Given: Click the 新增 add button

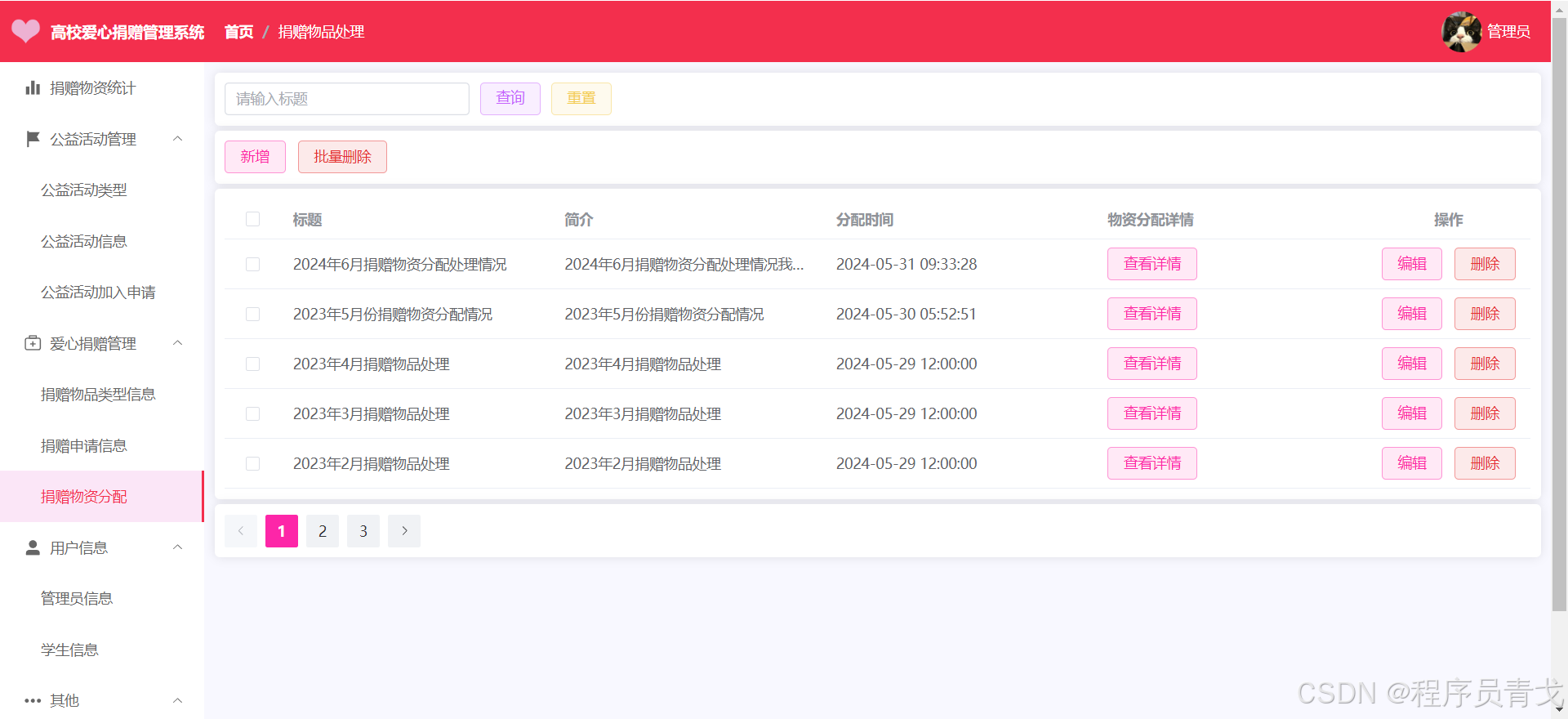Looking at the screenshot, I should click(x=255, y=157).
